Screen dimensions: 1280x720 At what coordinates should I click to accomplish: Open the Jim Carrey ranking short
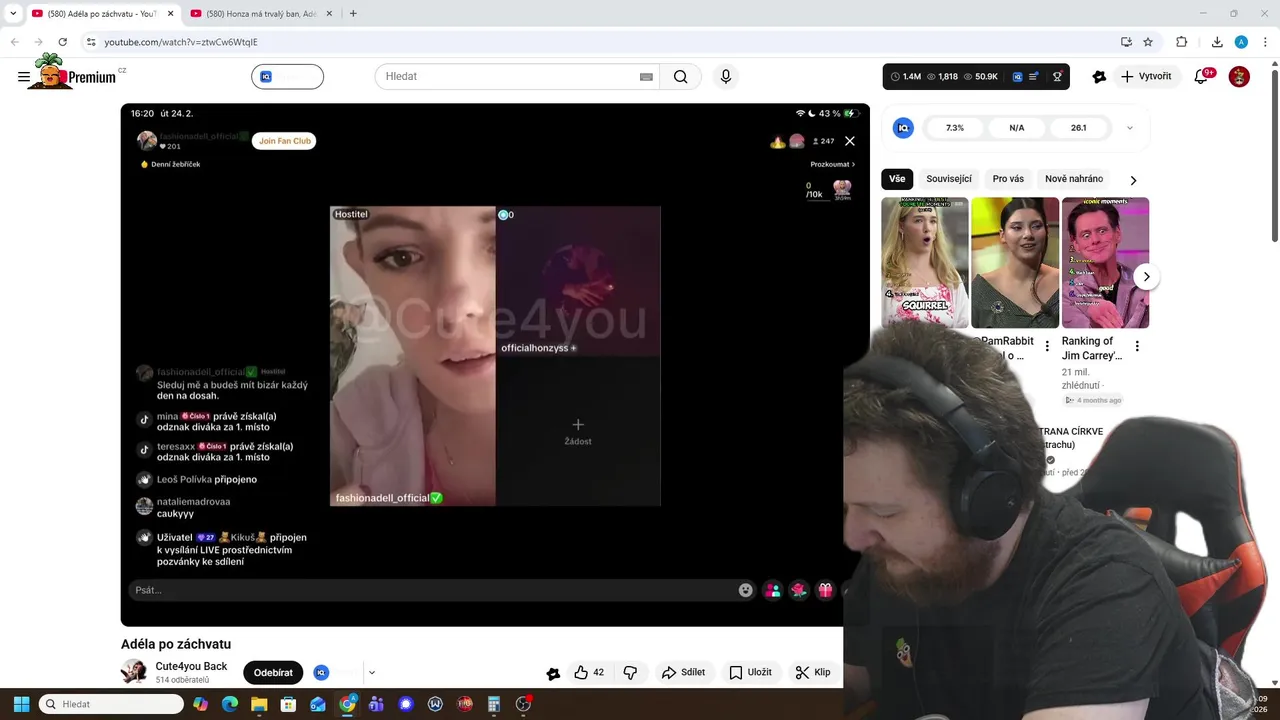click(1105, 262)
